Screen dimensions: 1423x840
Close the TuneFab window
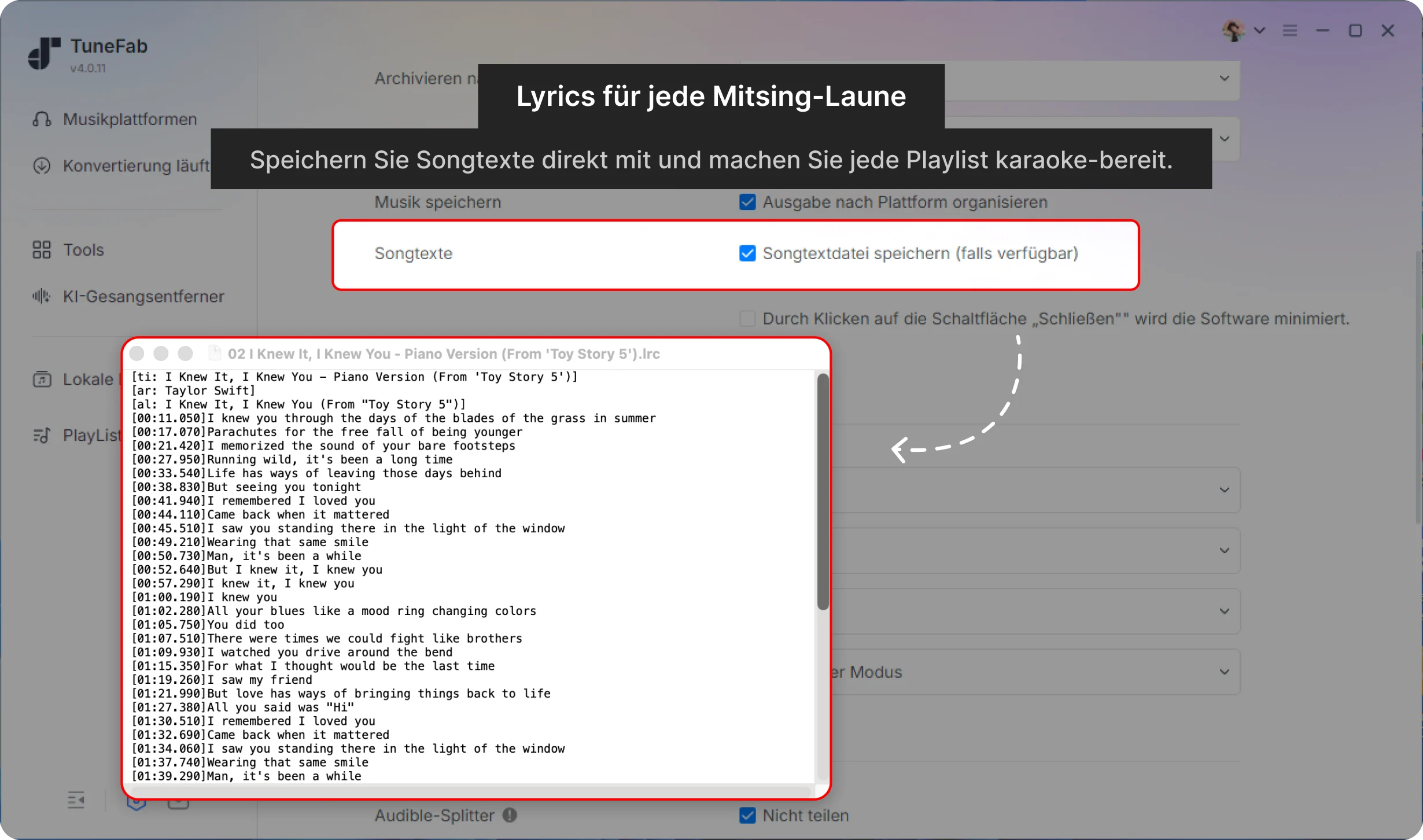pos(1388,30)
